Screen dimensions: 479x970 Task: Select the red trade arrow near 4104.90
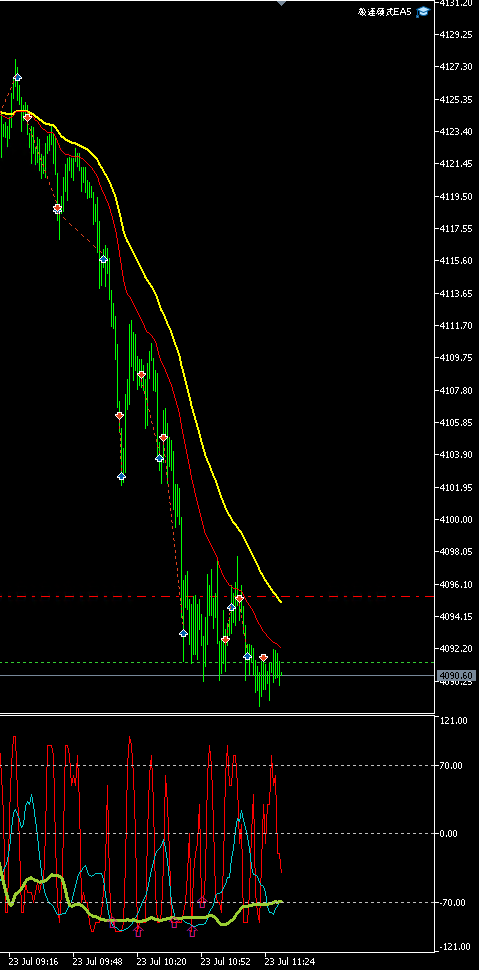(163, 437)
